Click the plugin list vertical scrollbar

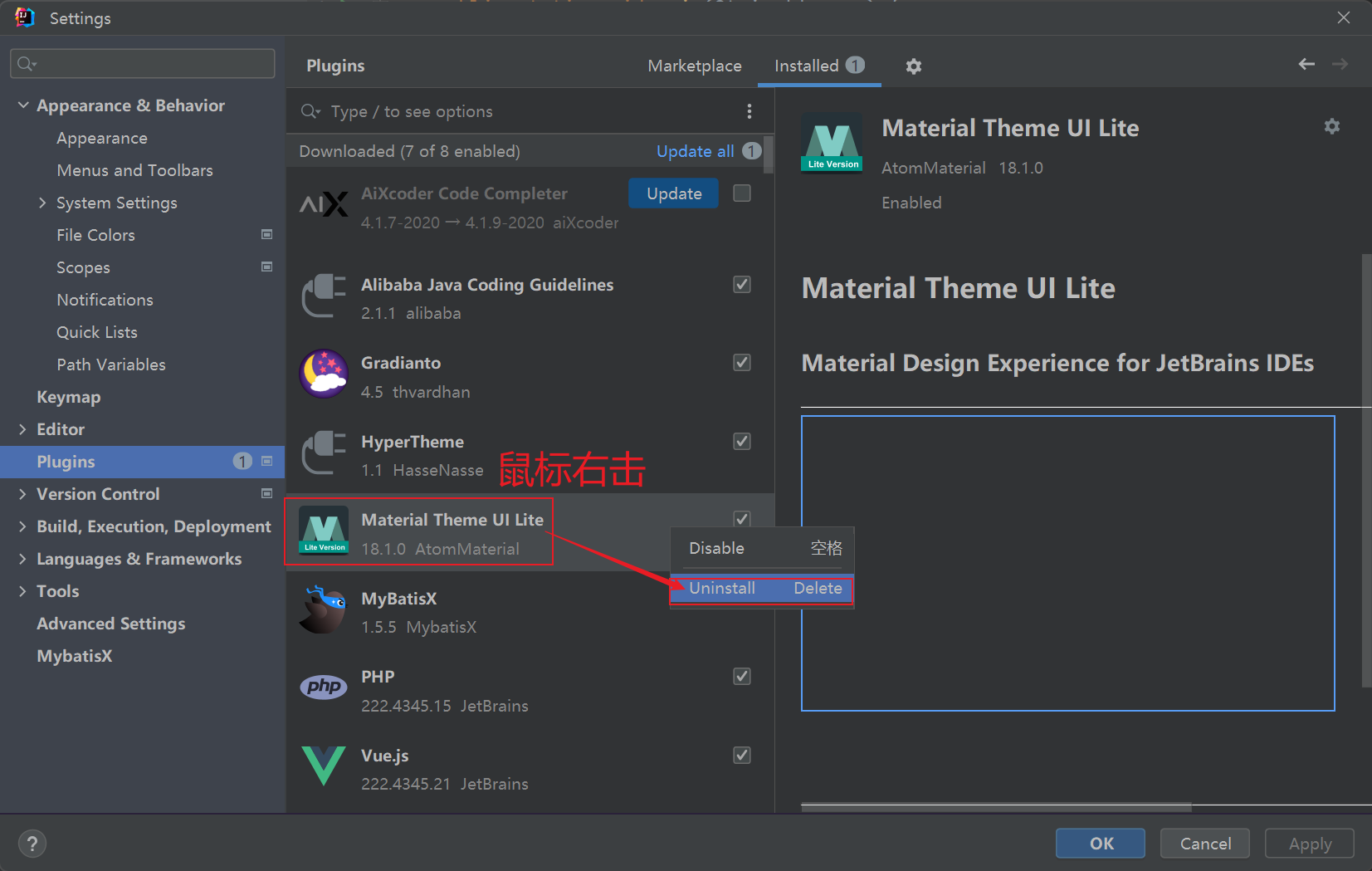769,154
